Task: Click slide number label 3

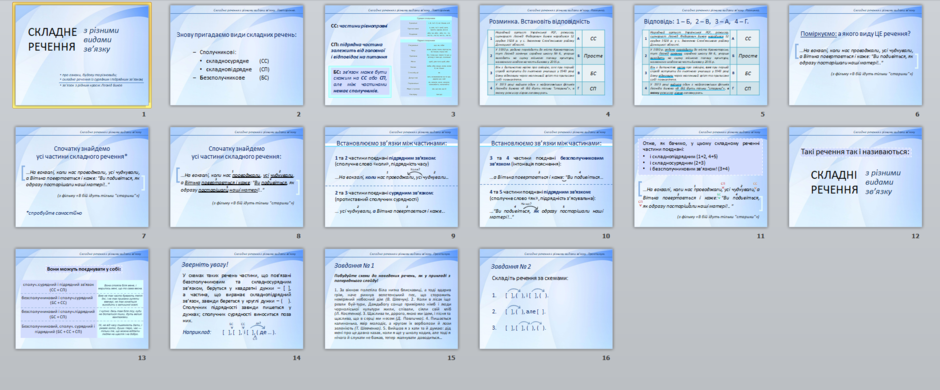Action: tap(454, 114)
